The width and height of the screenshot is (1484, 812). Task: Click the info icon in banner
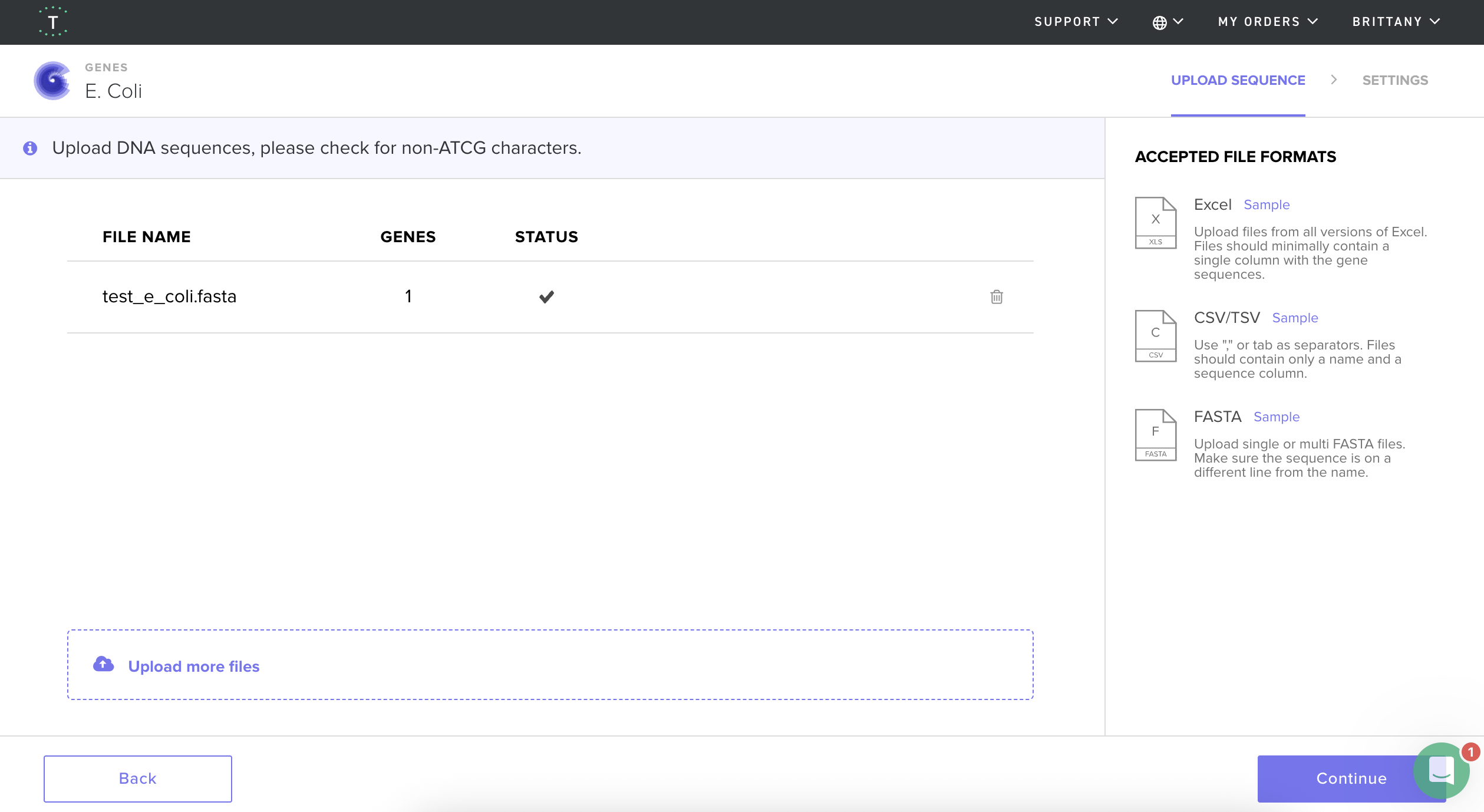click(x=30, y=148)
